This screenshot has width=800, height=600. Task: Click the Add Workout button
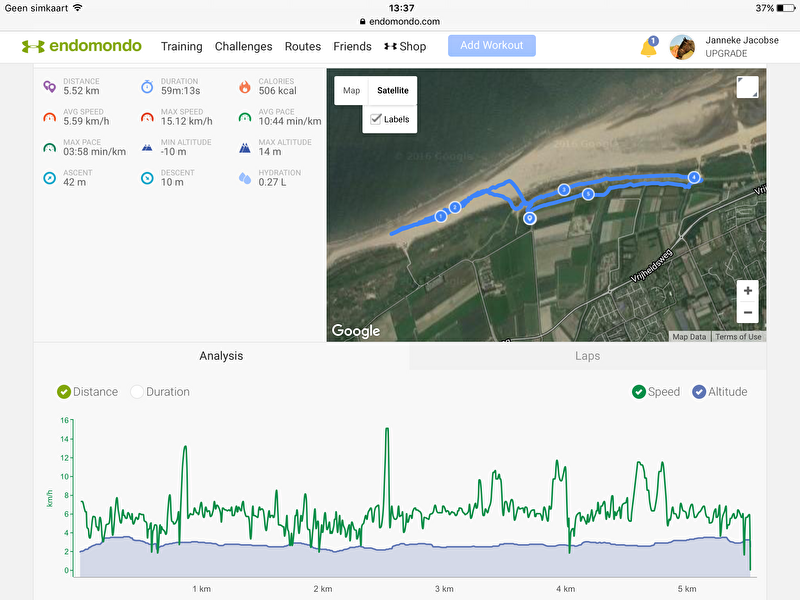(491, 46)
